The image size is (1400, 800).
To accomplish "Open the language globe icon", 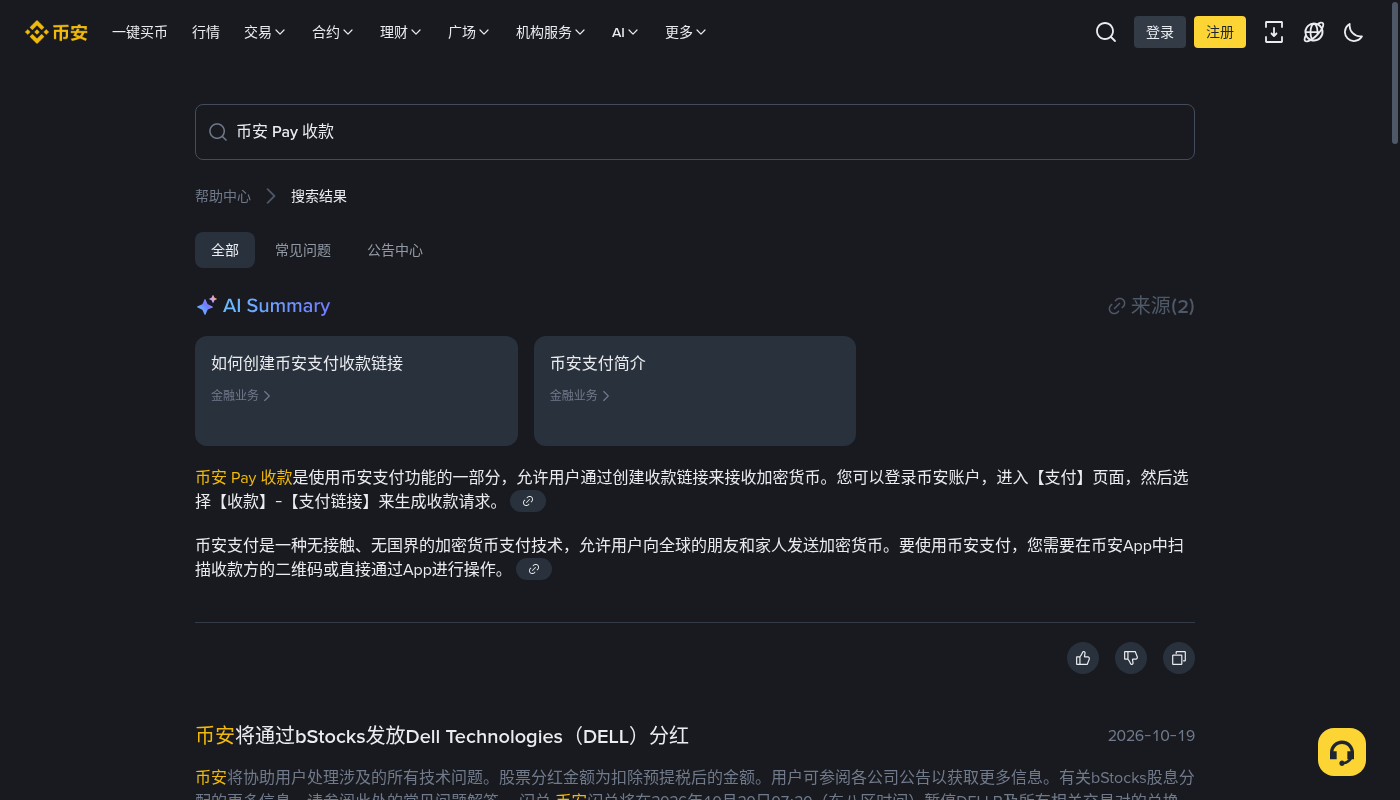I will [x=1314, y=32].
